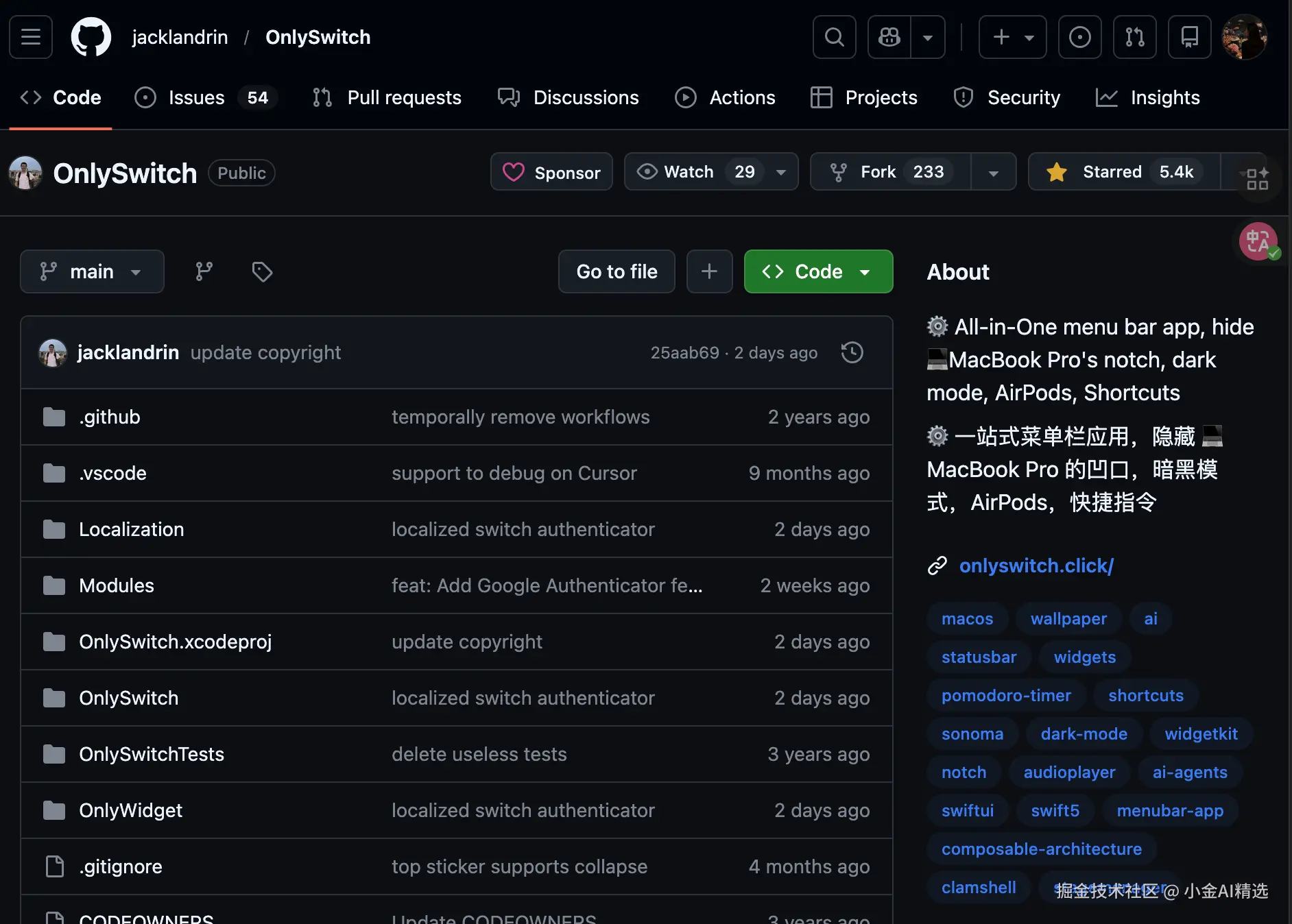This screenshot has width=1292, height=924.
Task: Click the macos topic tag
Action: click(x=967, y=618)
